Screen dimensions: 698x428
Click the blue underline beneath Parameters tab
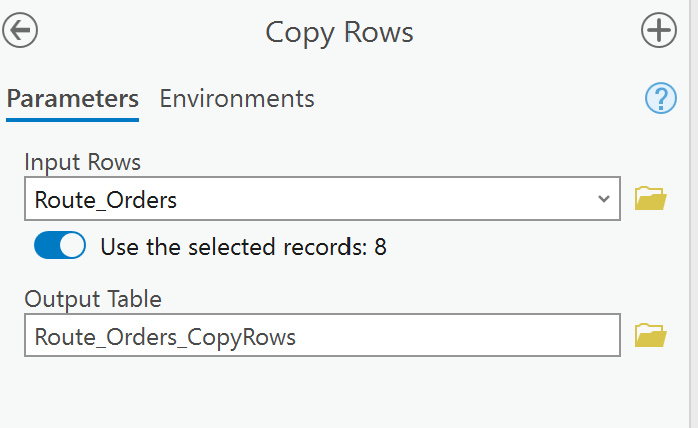[x=72, y=120]
